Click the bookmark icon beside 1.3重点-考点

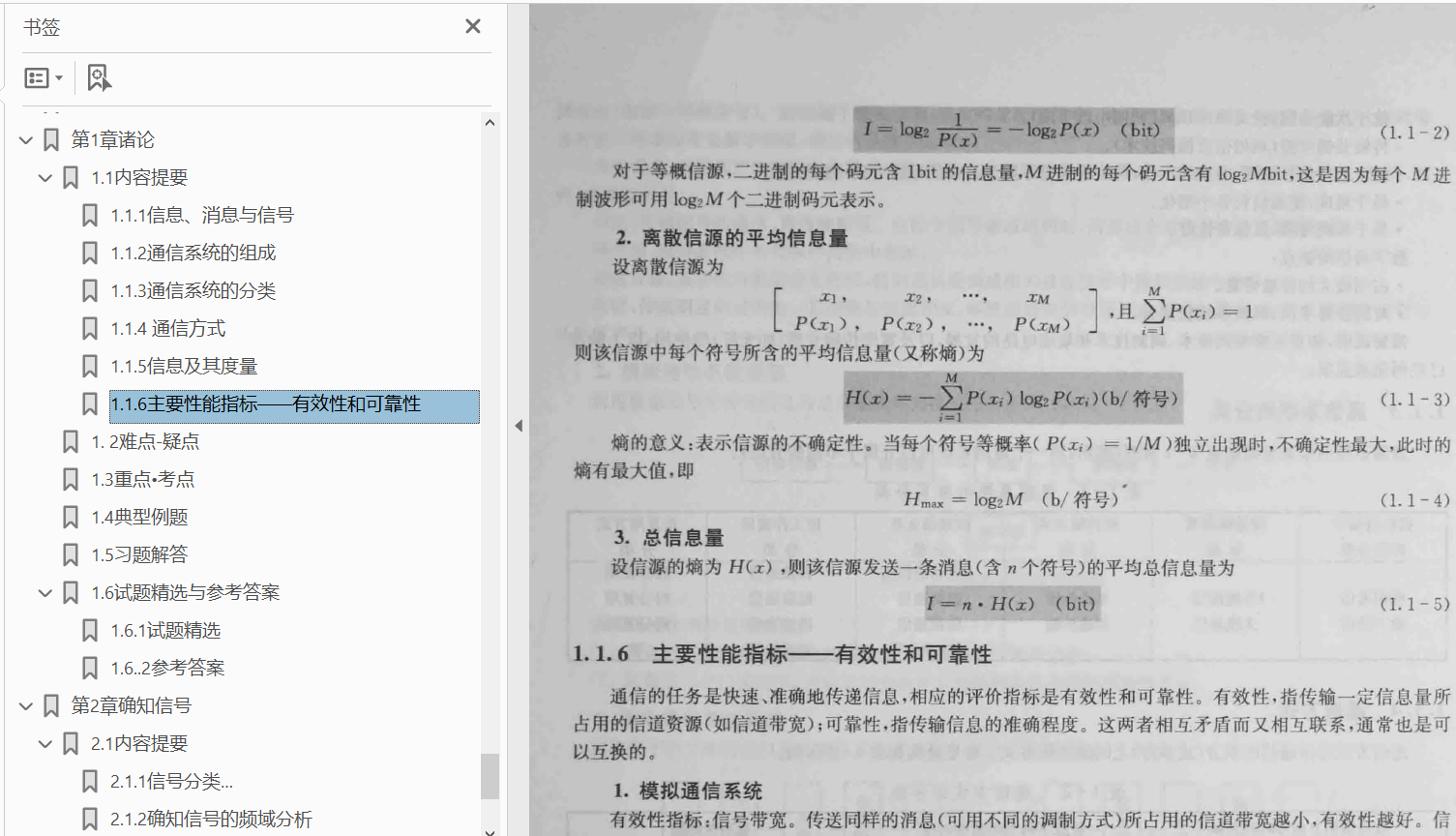point(71,478)
